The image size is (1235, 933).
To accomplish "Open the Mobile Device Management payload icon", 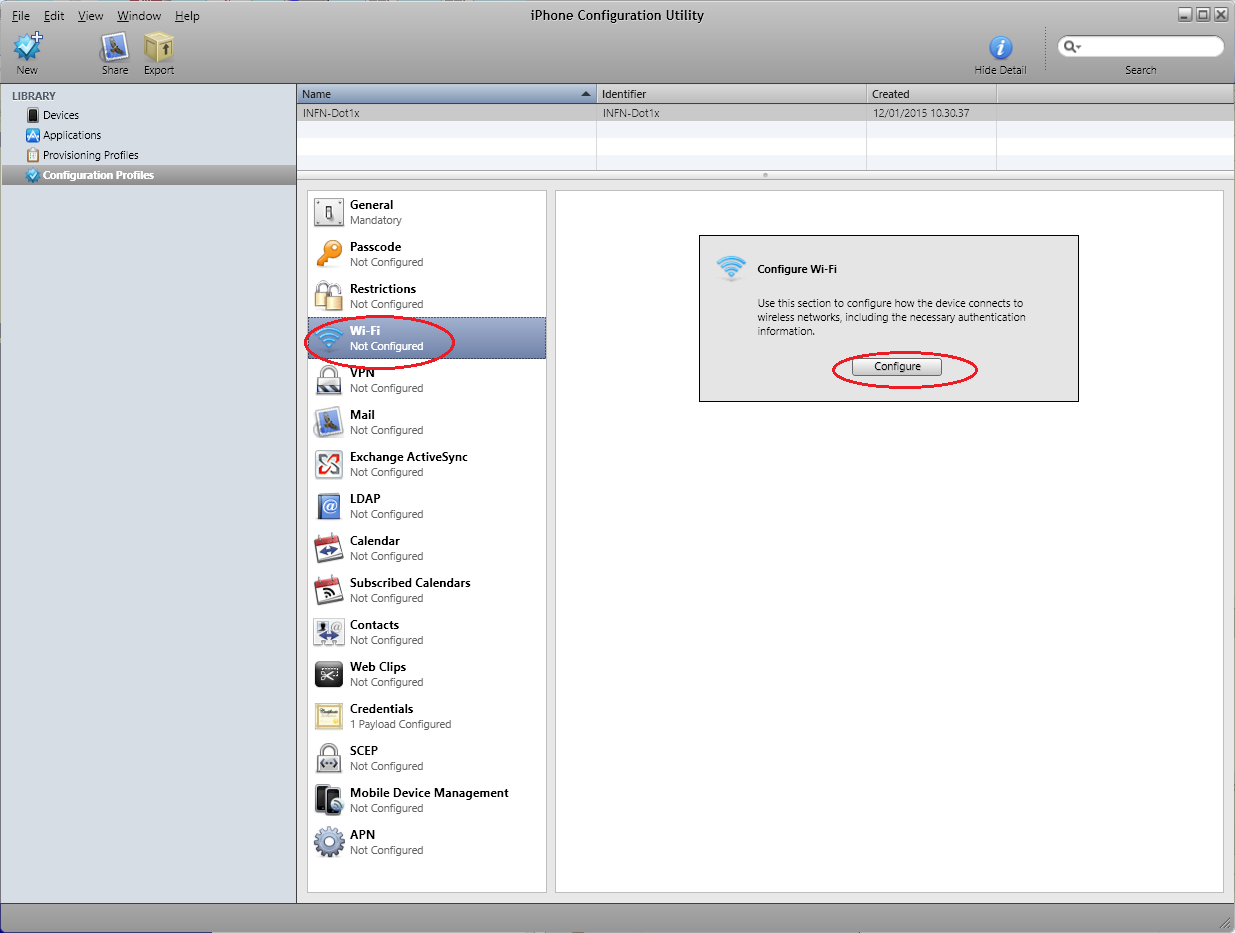I will (329, 800).
